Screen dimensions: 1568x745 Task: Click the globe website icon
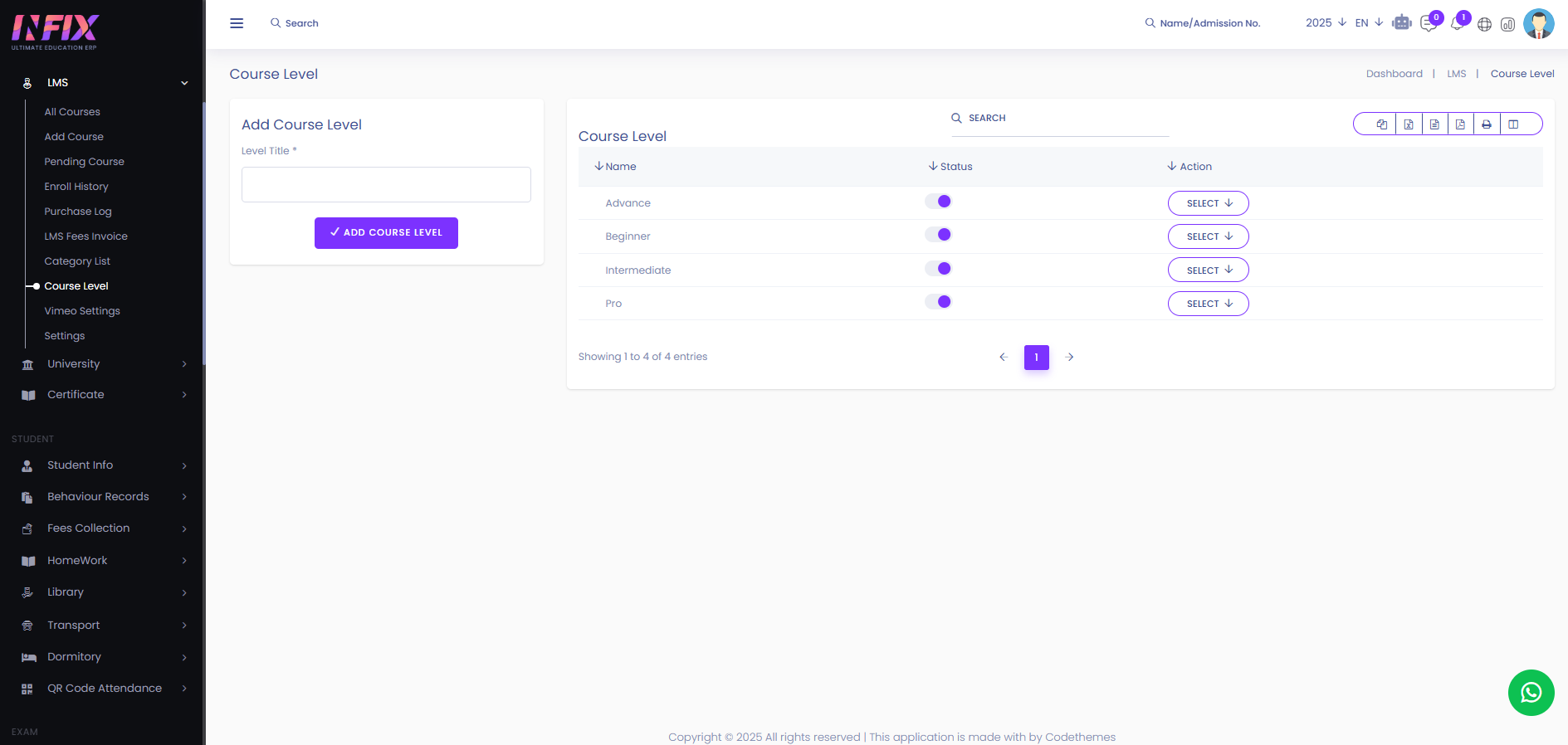coord(1485,25)
